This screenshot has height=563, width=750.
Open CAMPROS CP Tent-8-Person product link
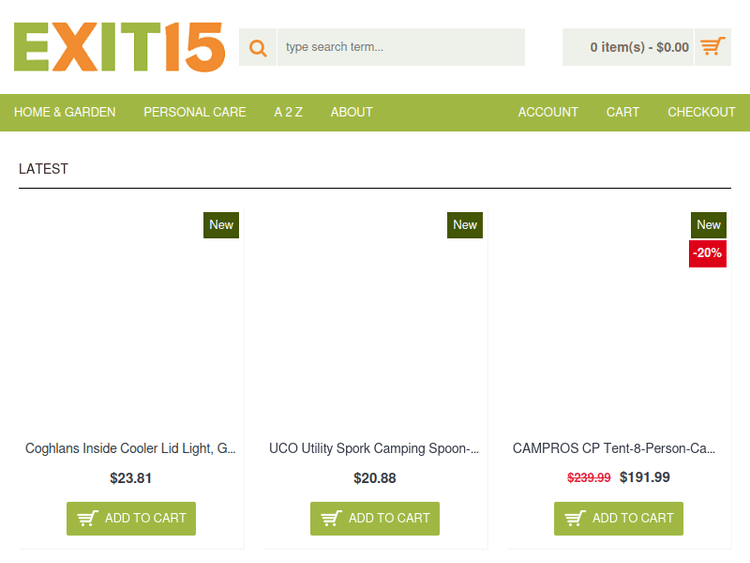[614, 449]
